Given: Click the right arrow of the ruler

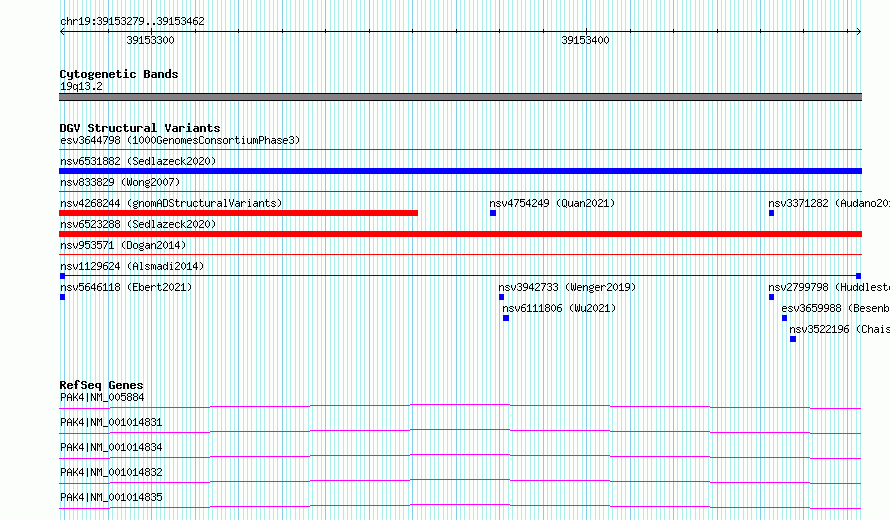Looking at the screenshot, I should coord(858,31).
